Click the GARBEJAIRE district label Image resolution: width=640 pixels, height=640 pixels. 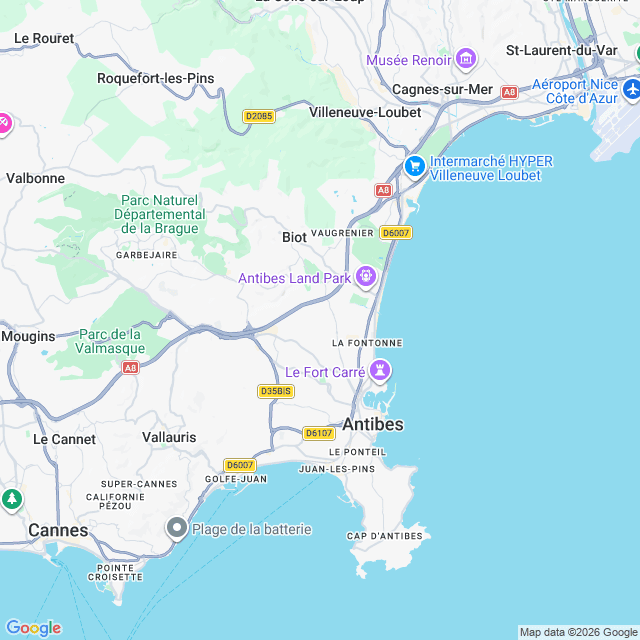147,255
